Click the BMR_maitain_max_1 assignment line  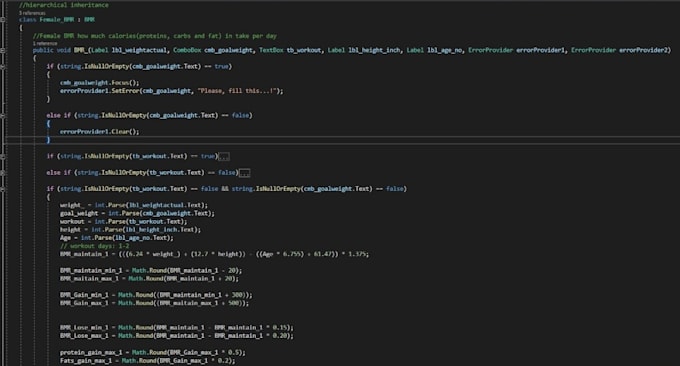149,279
